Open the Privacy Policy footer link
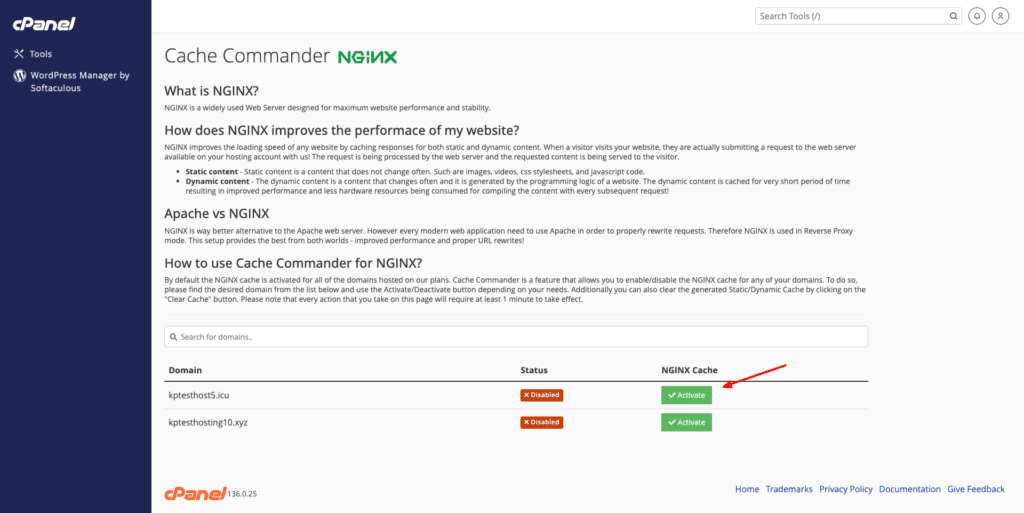The image size is (1024, 513). click(846, 489)
